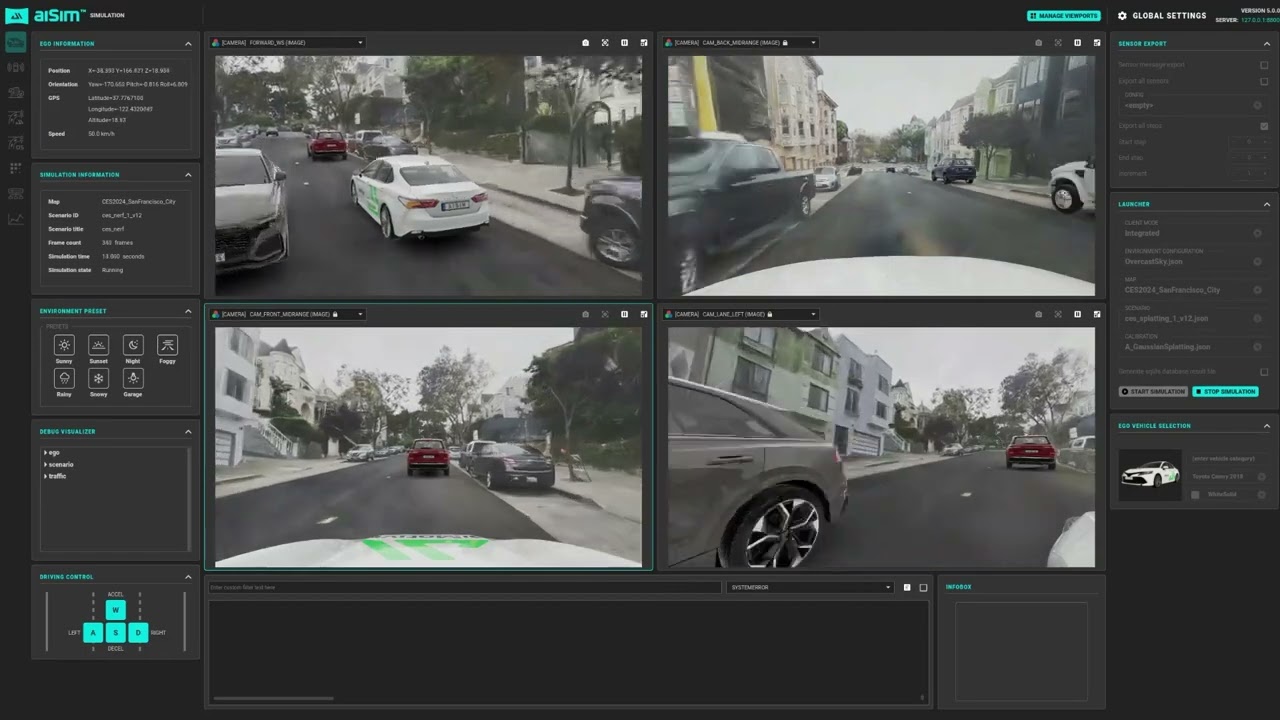1280x720 pixels.
Task: Select the Night environment preset
Action: 133,345
